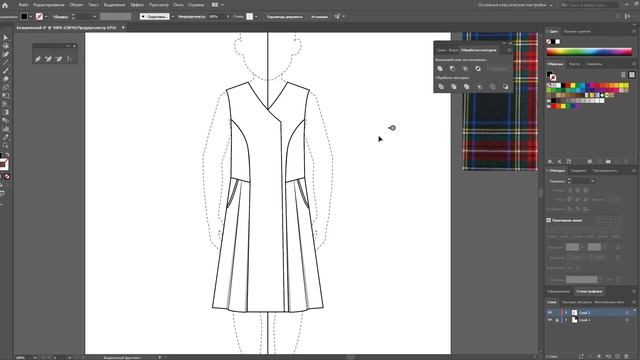The width and height of the screenshot is (640, 360).
Task: Open the Swatch Libraries menu icon
Action: (550, 162)
